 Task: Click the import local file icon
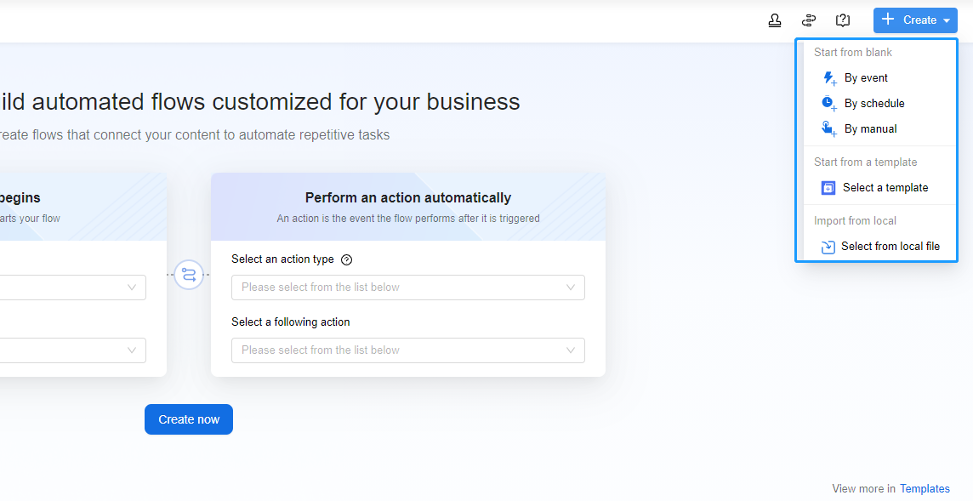pyautogui.click(x=828, y=247)
